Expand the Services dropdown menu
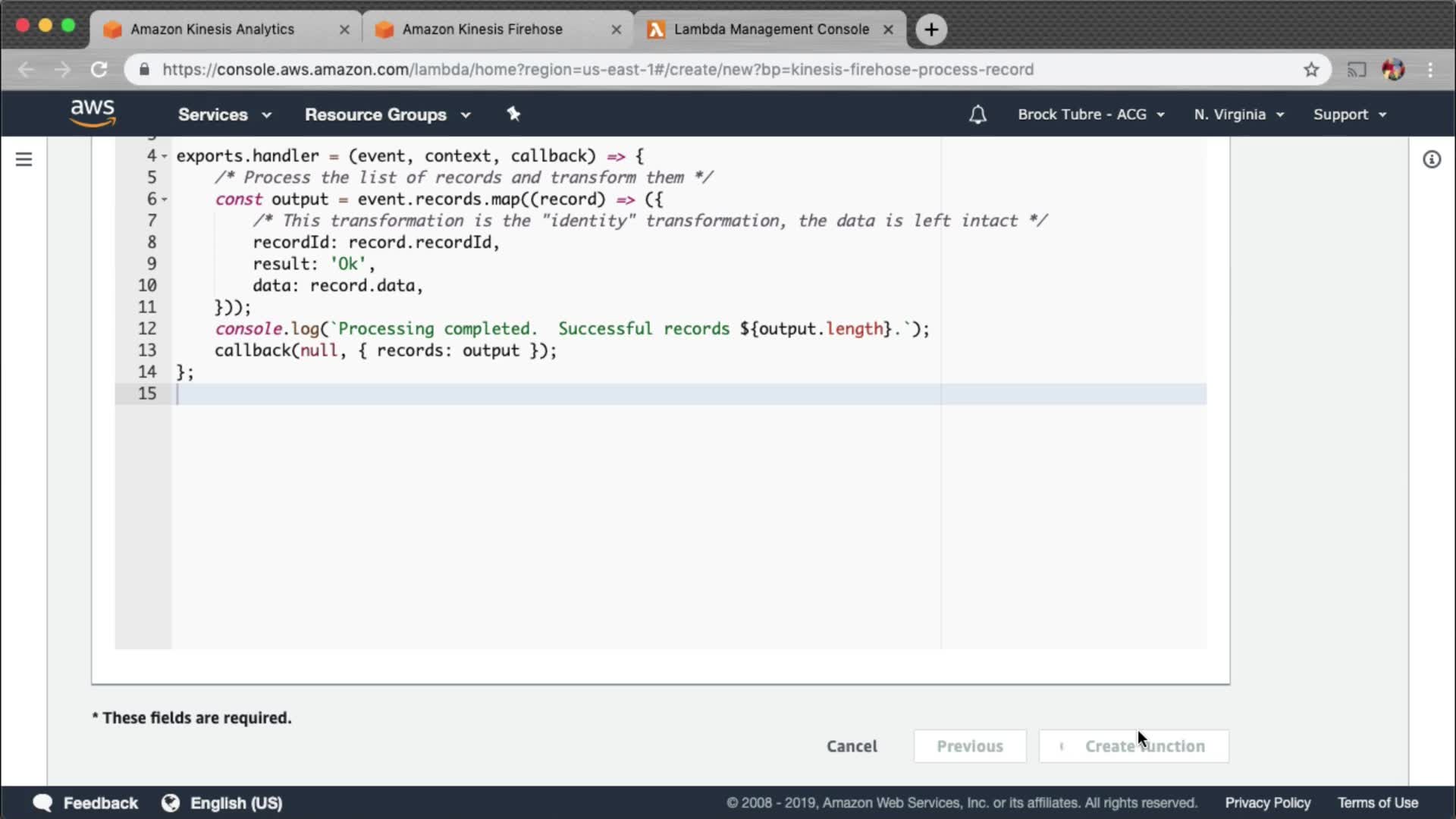Screen dimensions: 1456x819 point(224,115)
